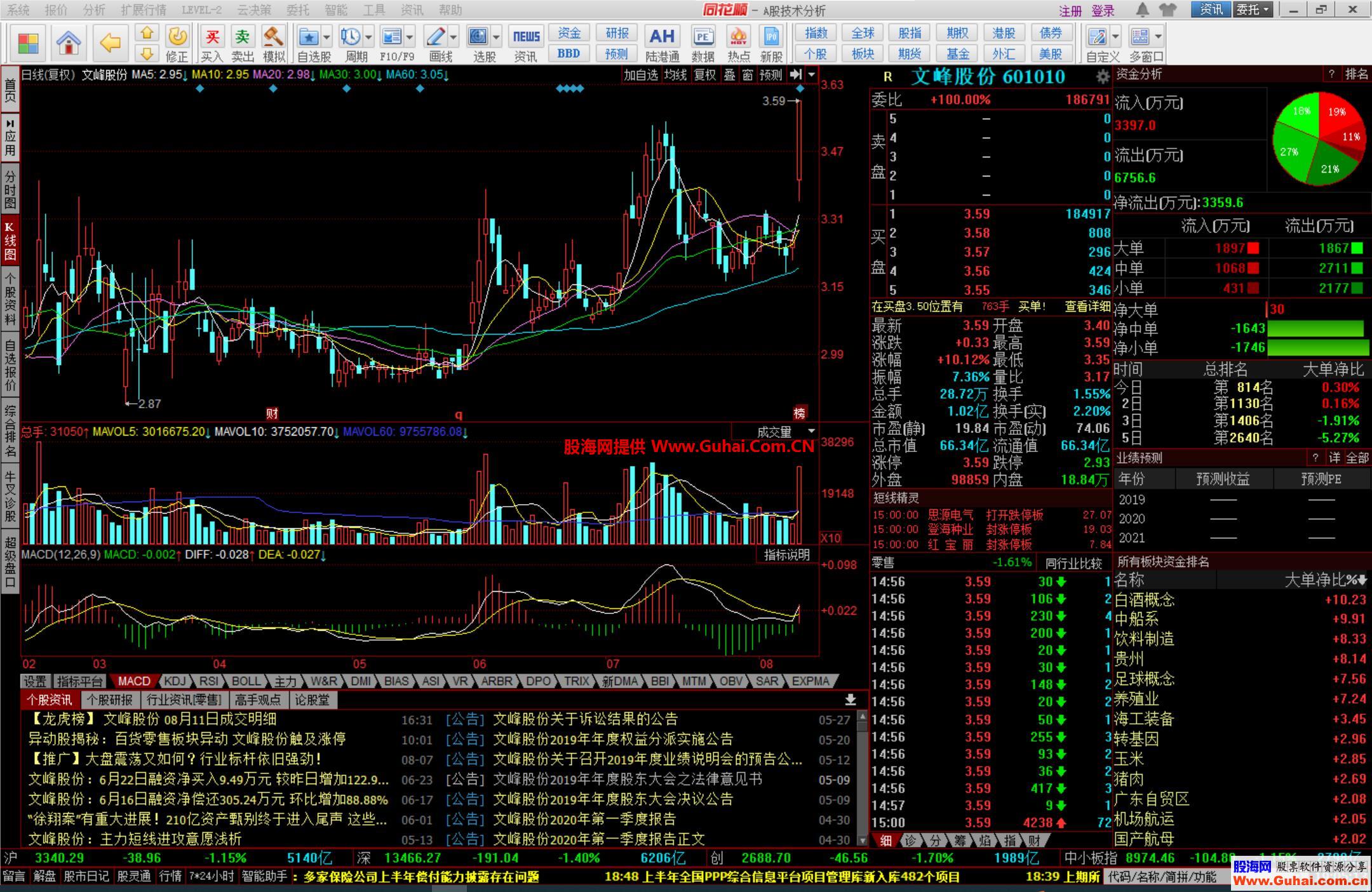Open the F10/F9 info icon
This screenshot has width=1372, height=892.
click(x=392, y=36)
